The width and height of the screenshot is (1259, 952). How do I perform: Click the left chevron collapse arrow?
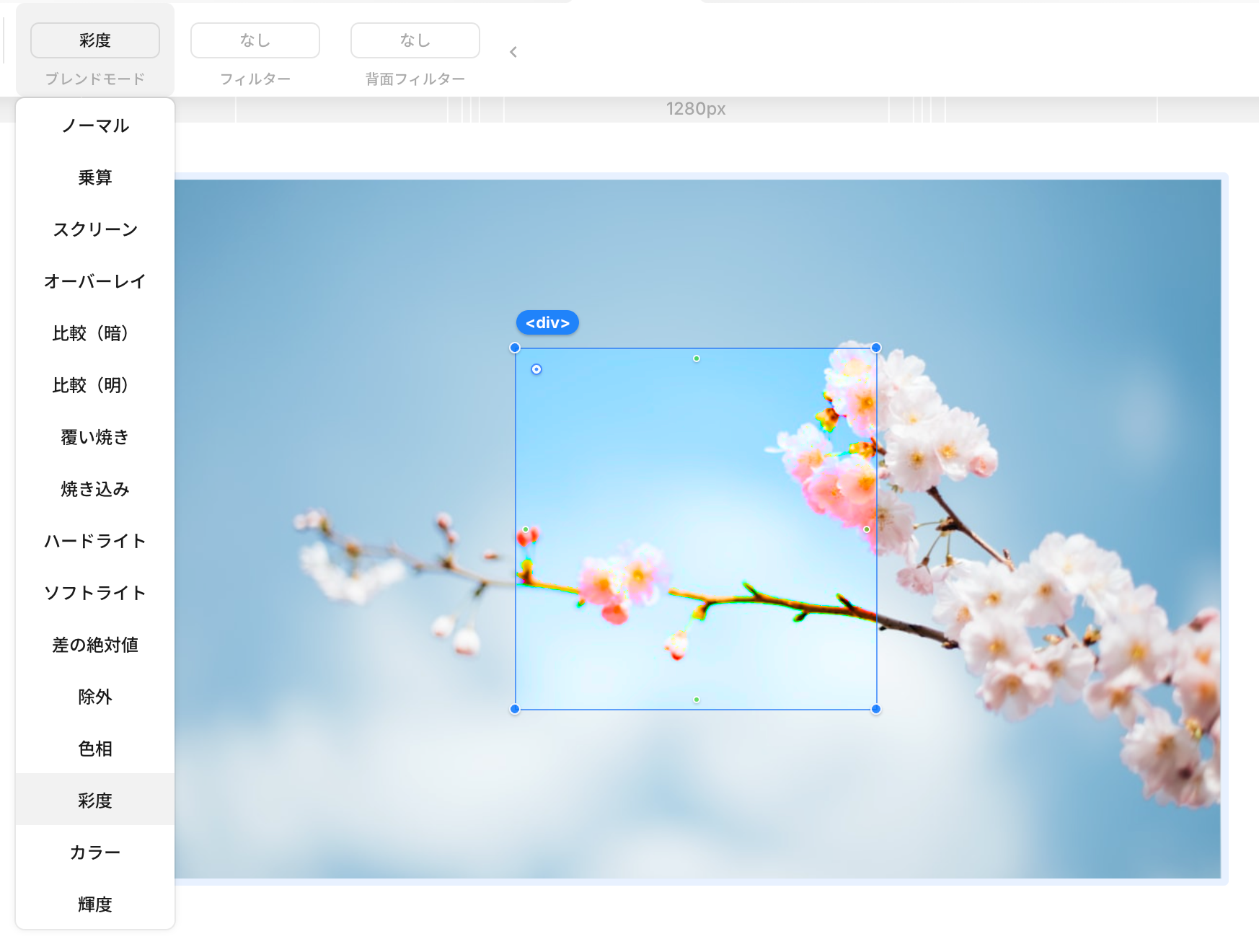coord(513,52)
